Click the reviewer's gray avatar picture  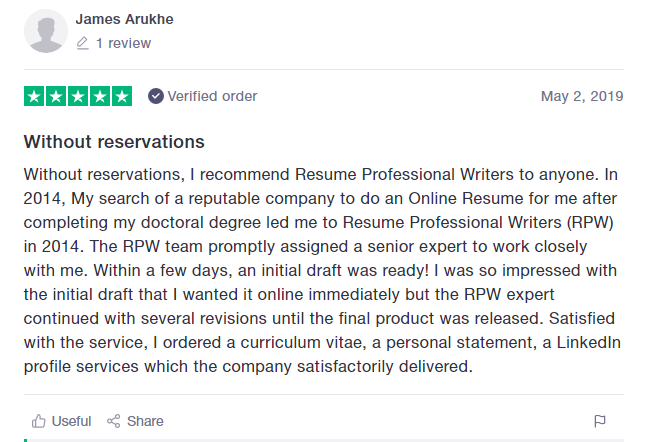(x=45, y=32)
